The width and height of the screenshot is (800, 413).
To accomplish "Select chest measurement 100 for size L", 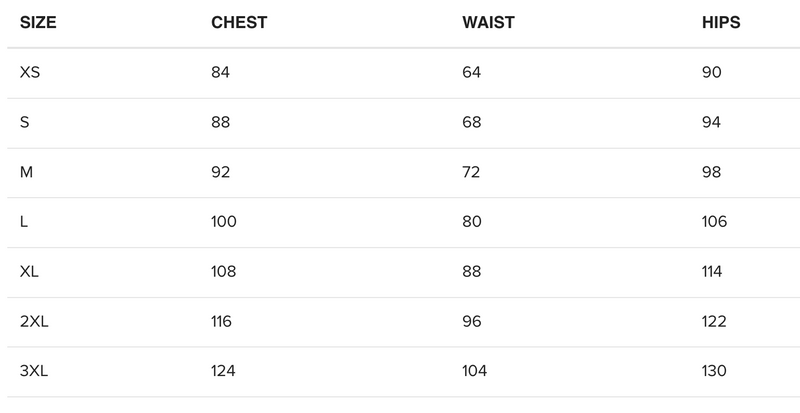I will tap(224, 222).
